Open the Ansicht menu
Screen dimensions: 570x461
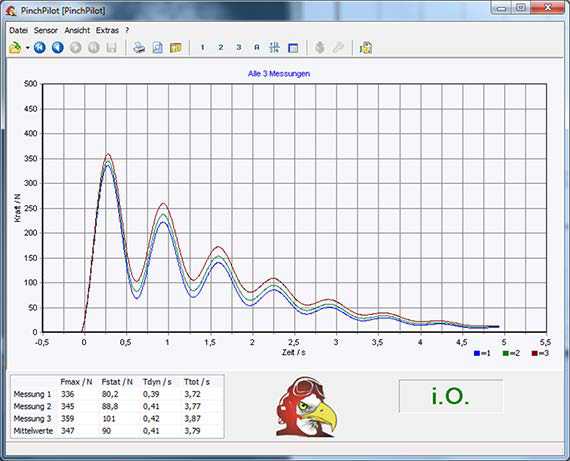(x=77, y=31)
